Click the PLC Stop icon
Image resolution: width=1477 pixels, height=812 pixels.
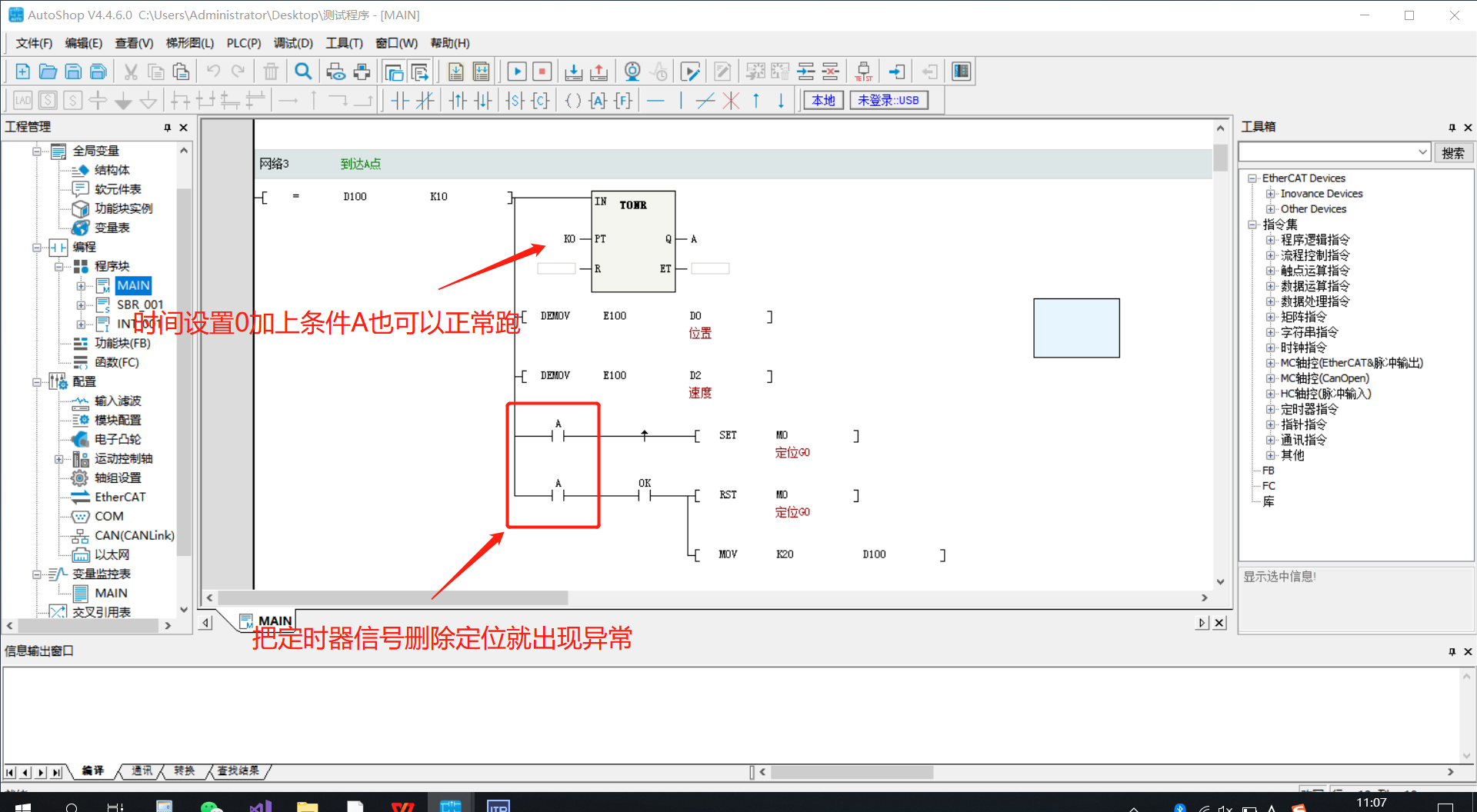pos(542,72)
